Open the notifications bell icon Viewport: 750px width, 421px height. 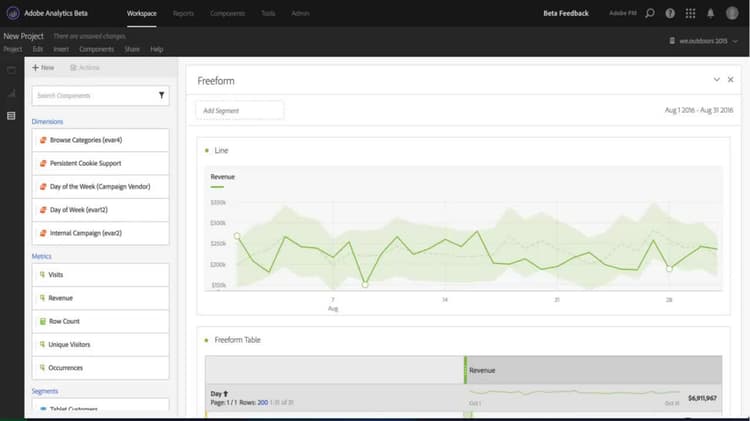click(710, 13)
